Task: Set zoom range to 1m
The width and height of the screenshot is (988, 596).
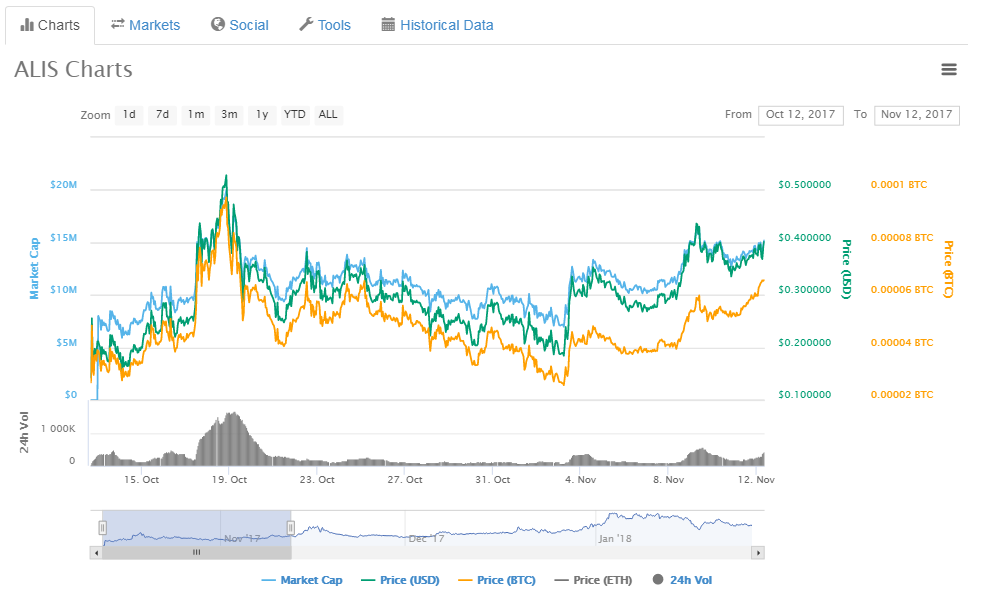Action: pyautogui.click(x=196, y=115)
